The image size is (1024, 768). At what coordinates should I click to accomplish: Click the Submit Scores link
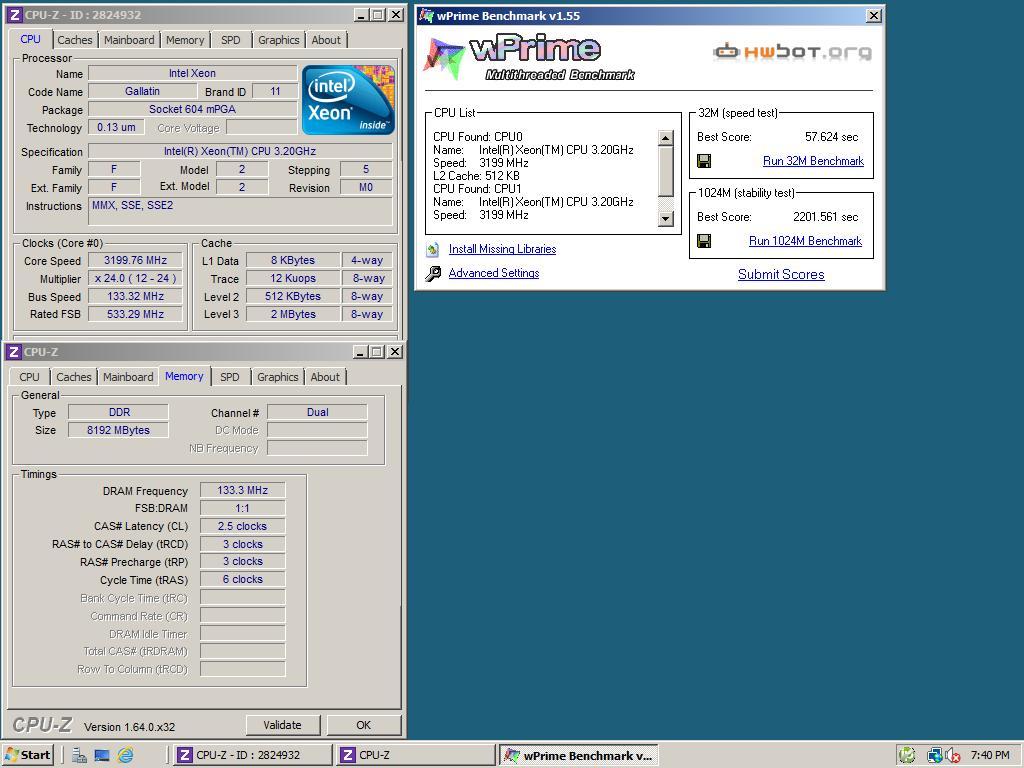point(781,274)
